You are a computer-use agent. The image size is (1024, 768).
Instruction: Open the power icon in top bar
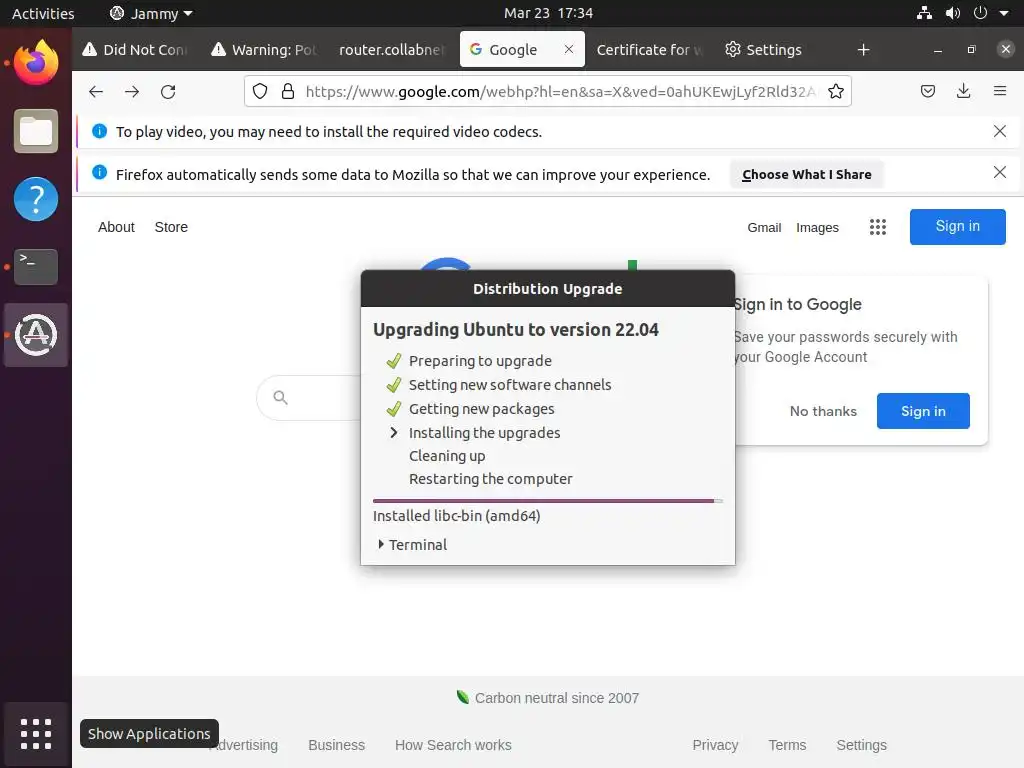tap(980, 13)
